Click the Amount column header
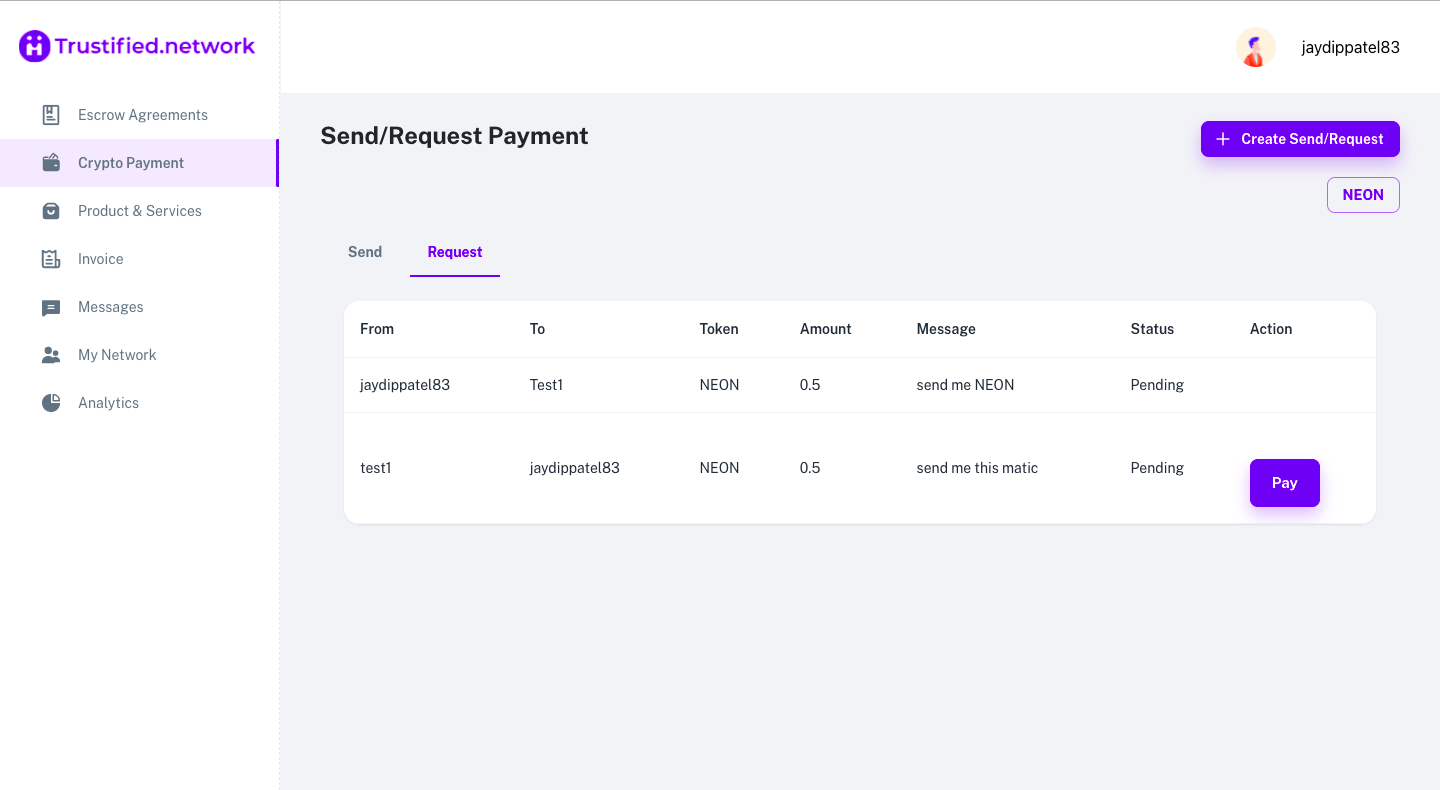Image resolution: width=1440 pixels, height=790 pixels. [x=826, y=329]
